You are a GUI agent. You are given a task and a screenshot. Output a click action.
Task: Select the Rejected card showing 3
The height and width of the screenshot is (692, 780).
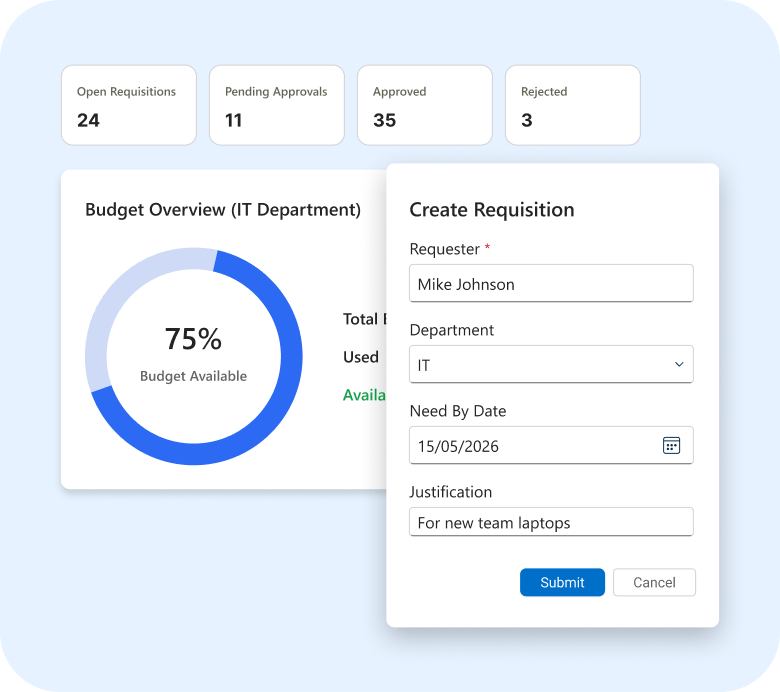573,105
